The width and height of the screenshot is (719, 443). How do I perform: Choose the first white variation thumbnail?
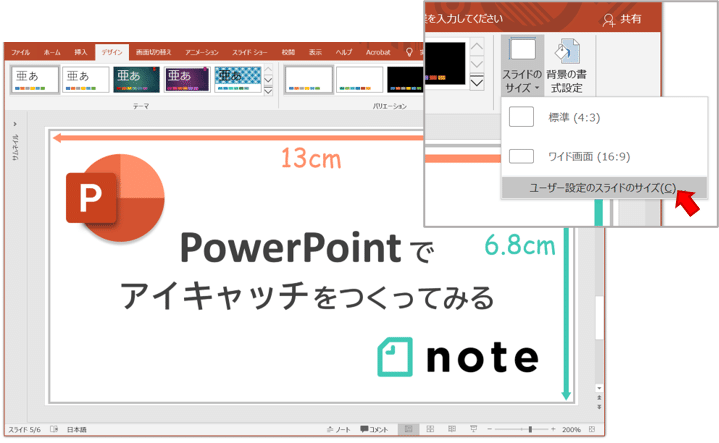[308, 79]
